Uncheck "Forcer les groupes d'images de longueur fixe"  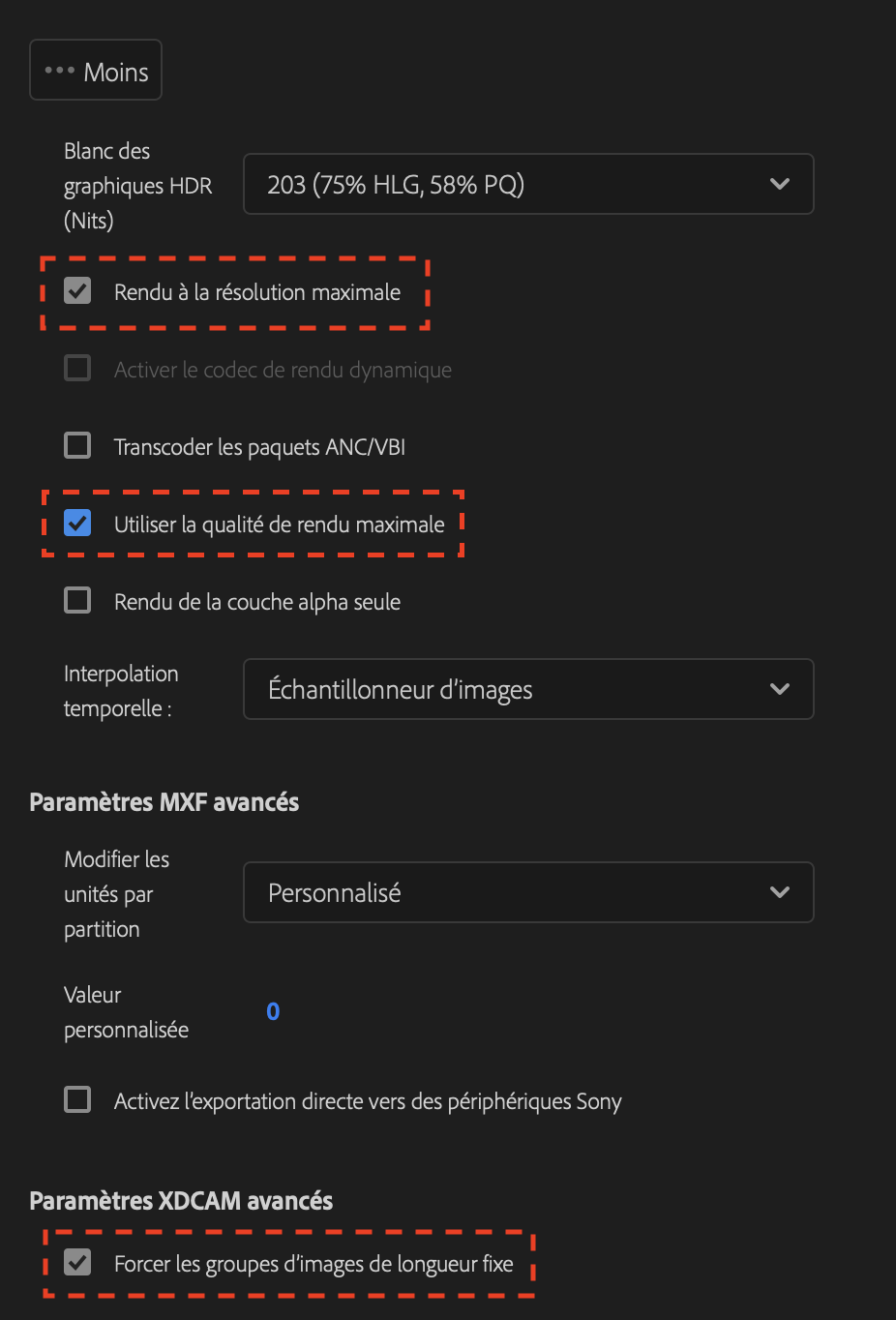pos(76,1262)
